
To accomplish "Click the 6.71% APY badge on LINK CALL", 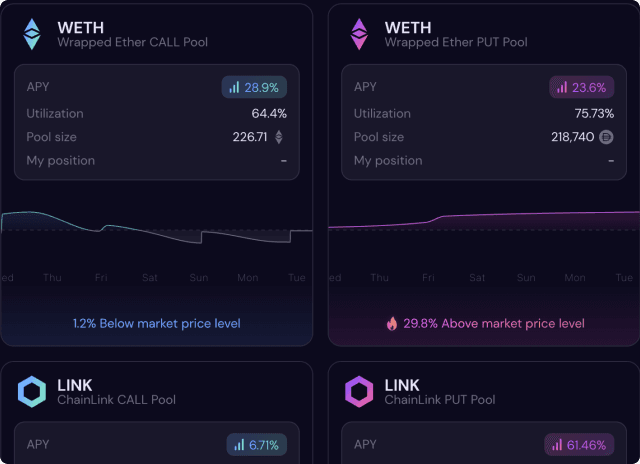I will [x=253, y=444].
